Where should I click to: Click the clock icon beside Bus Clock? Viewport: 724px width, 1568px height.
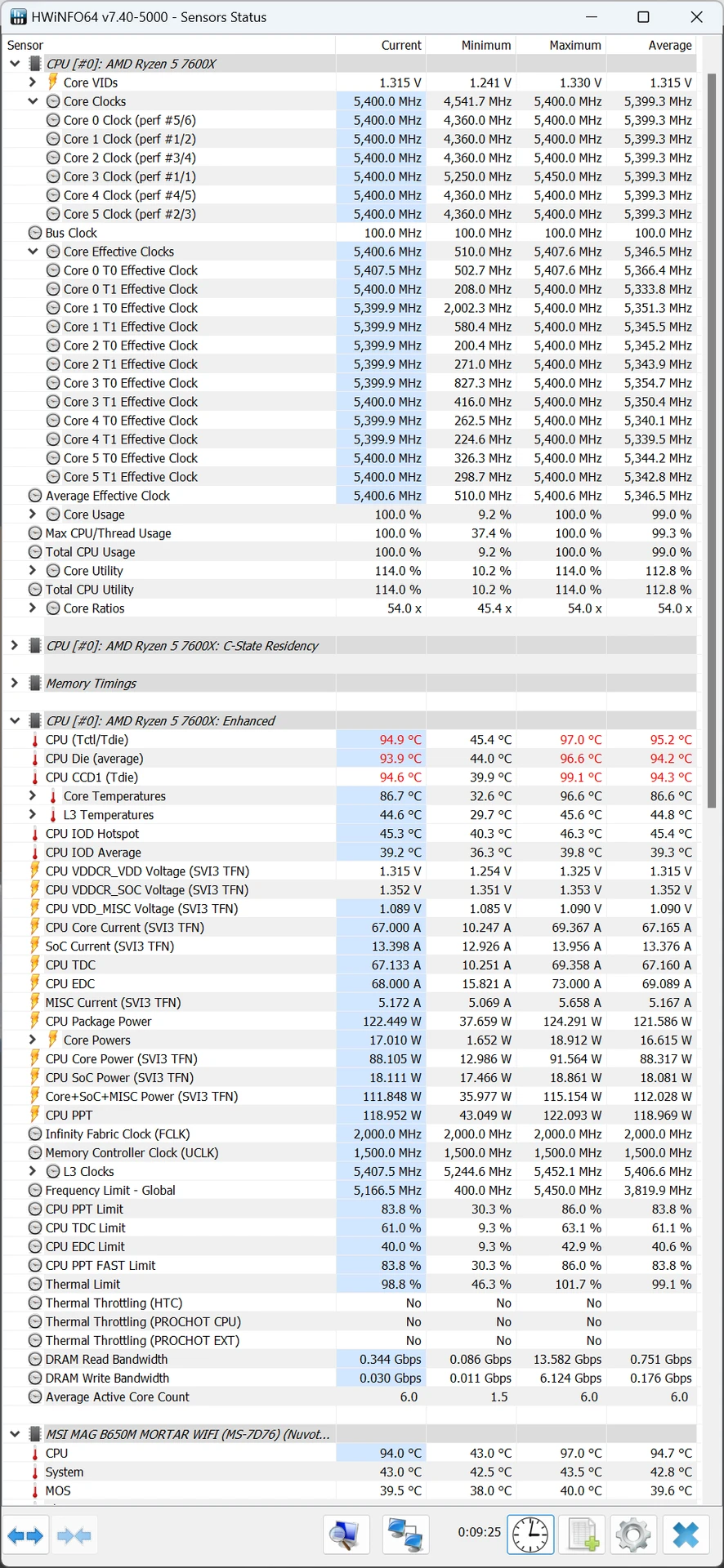(x=35, y=233)
